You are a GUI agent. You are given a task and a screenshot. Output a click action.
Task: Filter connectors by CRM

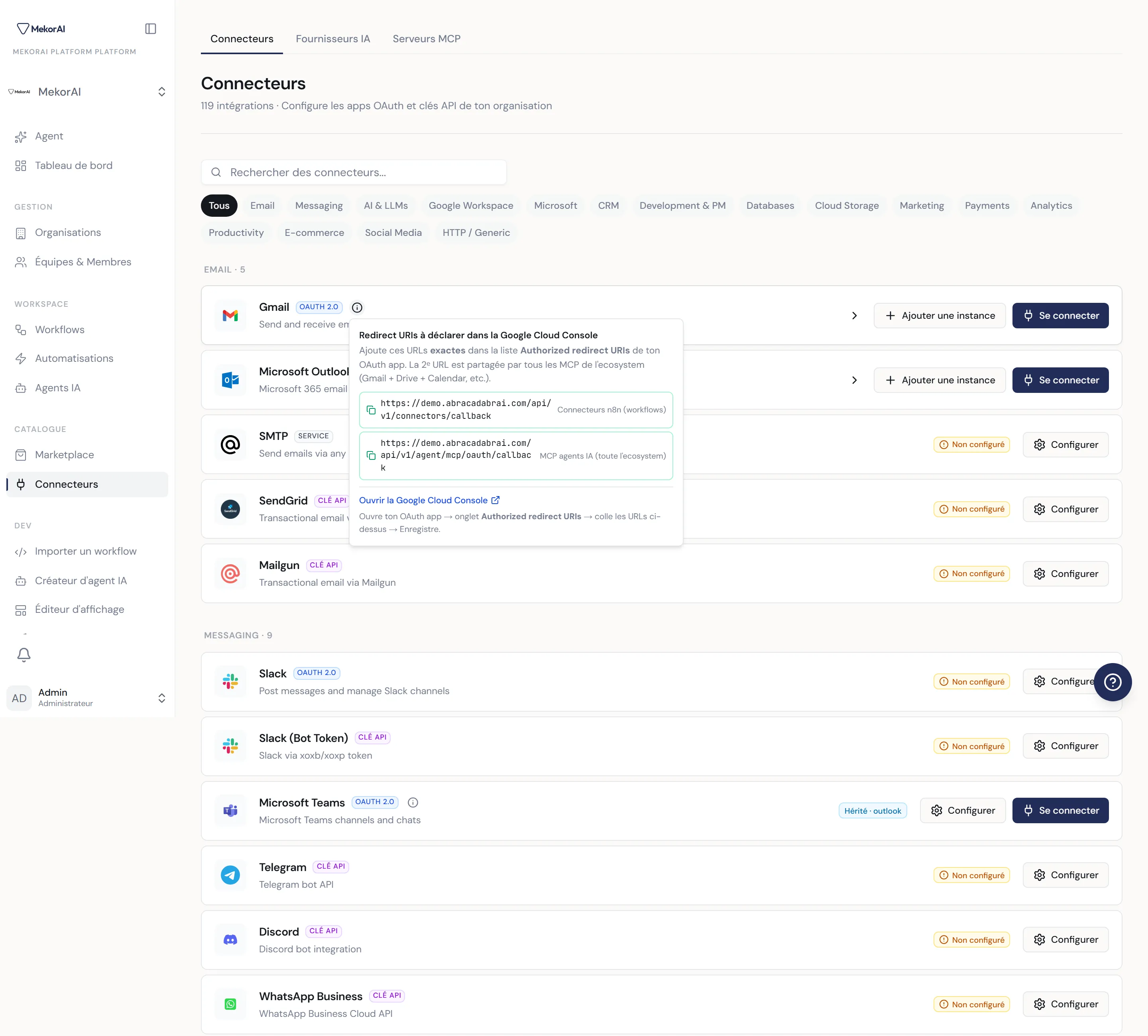[608, 206]
